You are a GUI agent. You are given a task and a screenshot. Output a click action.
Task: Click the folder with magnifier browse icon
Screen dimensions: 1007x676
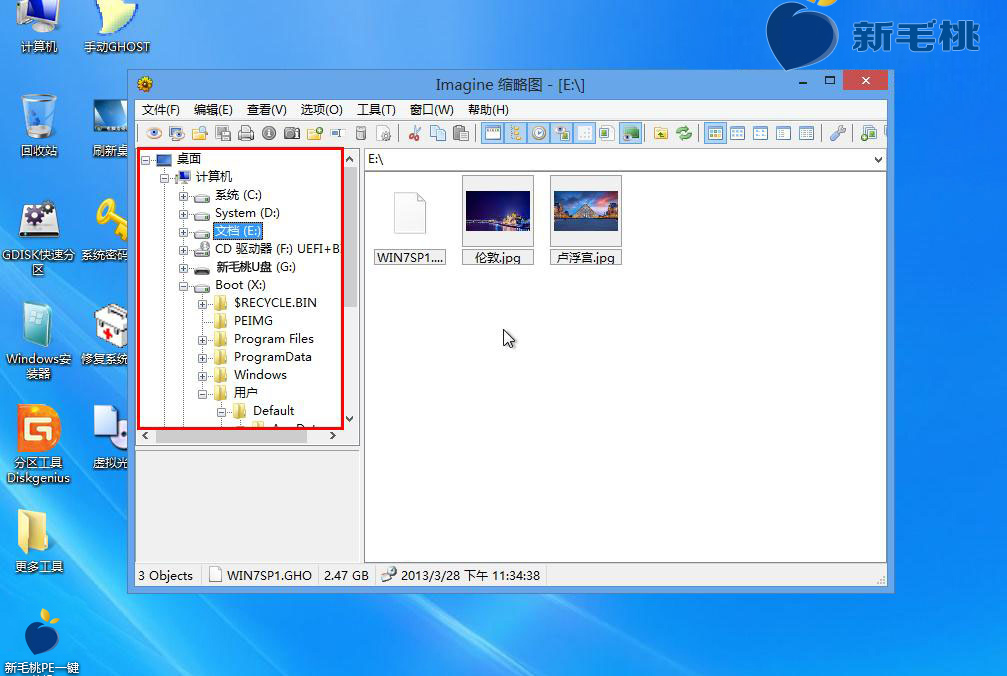click(200, 134)
